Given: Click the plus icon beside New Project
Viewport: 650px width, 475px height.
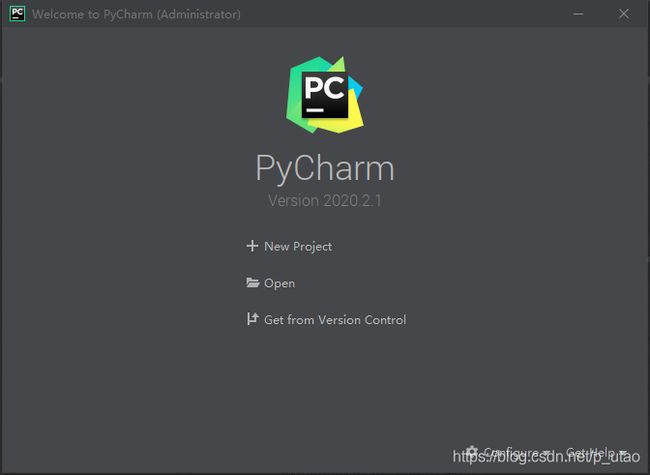Looking at the screenshot, I should click(252, 246).
